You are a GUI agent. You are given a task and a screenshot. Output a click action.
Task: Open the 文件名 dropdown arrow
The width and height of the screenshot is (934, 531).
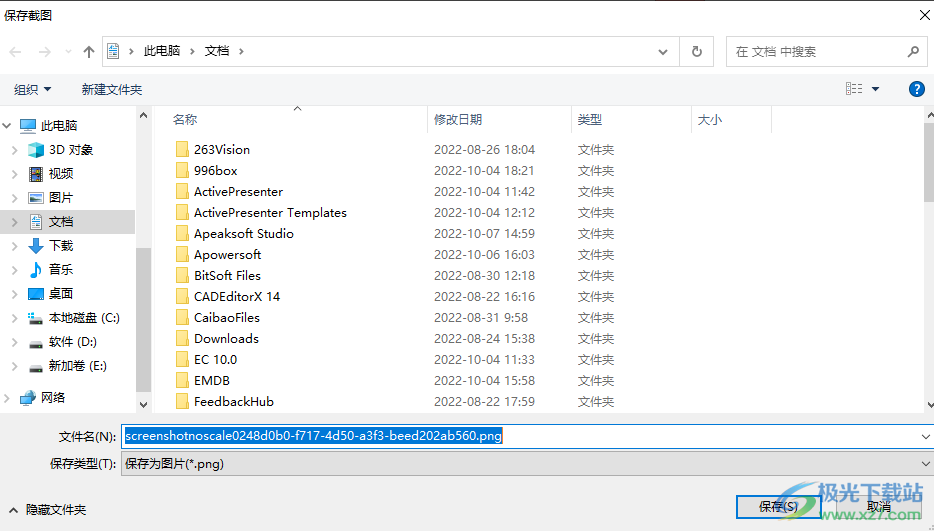(925, 437)
